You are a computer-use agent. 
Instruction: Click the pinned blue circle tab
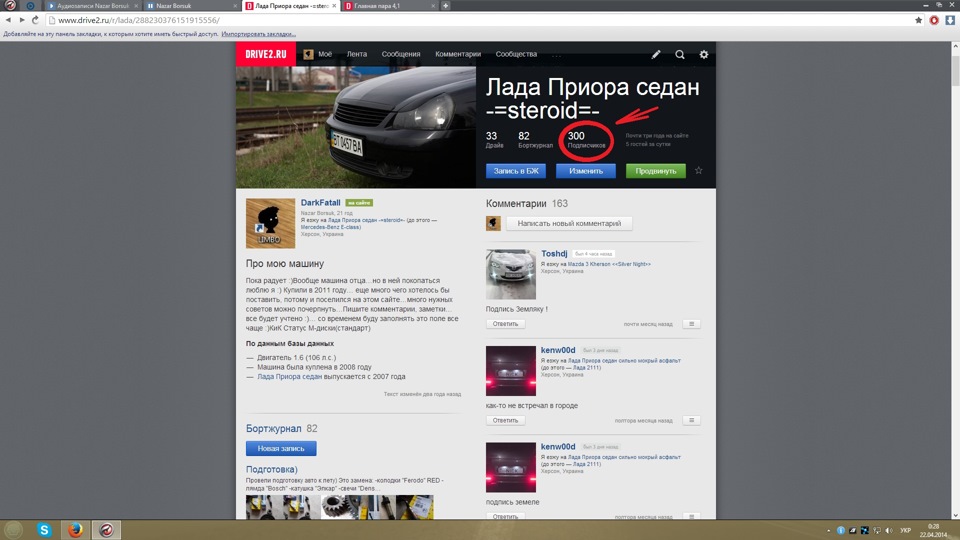click(x=30, y=6)
